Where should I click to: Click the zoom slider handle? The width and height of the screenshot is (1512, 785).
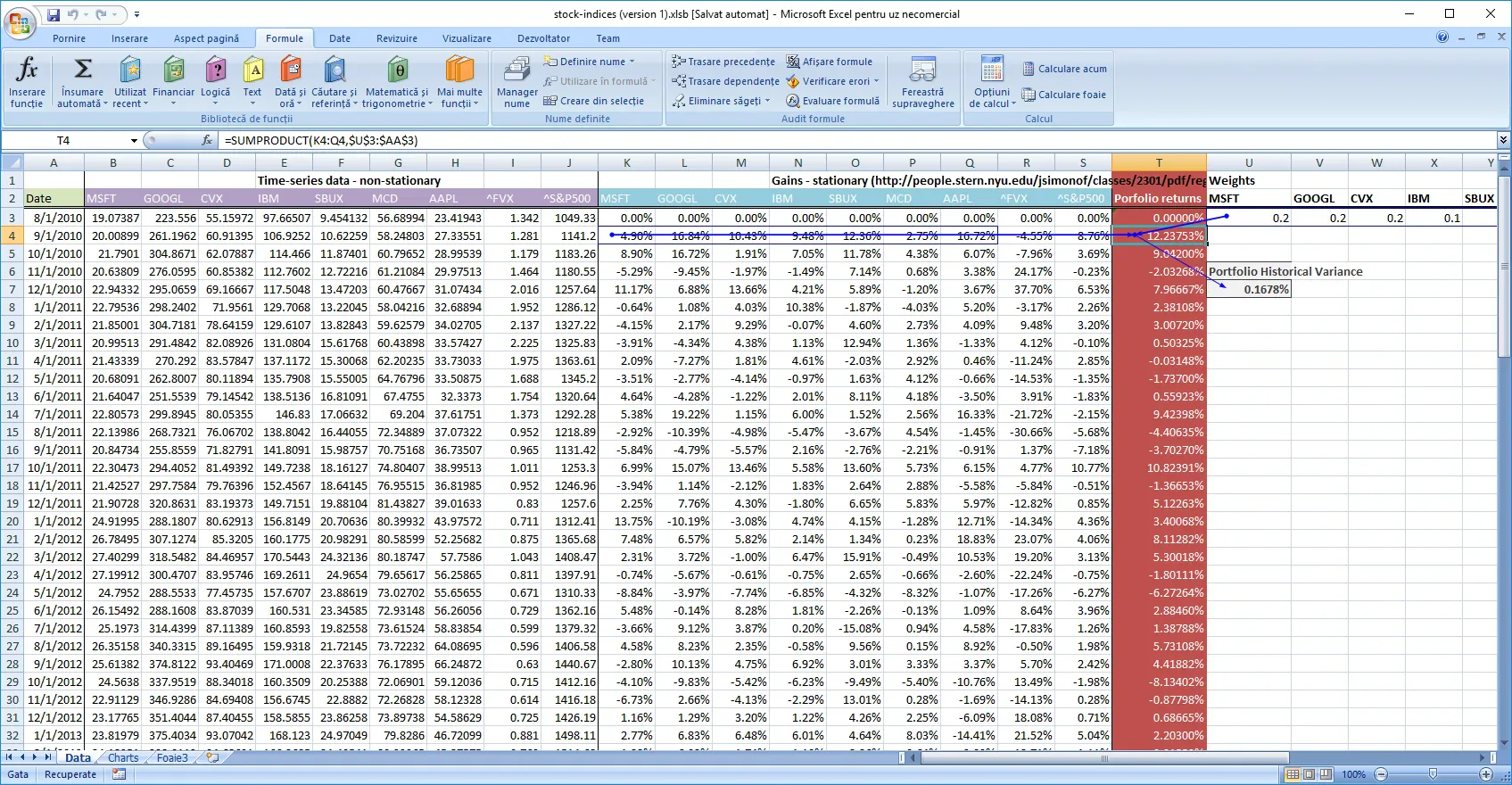click(x=1433, y=774)
